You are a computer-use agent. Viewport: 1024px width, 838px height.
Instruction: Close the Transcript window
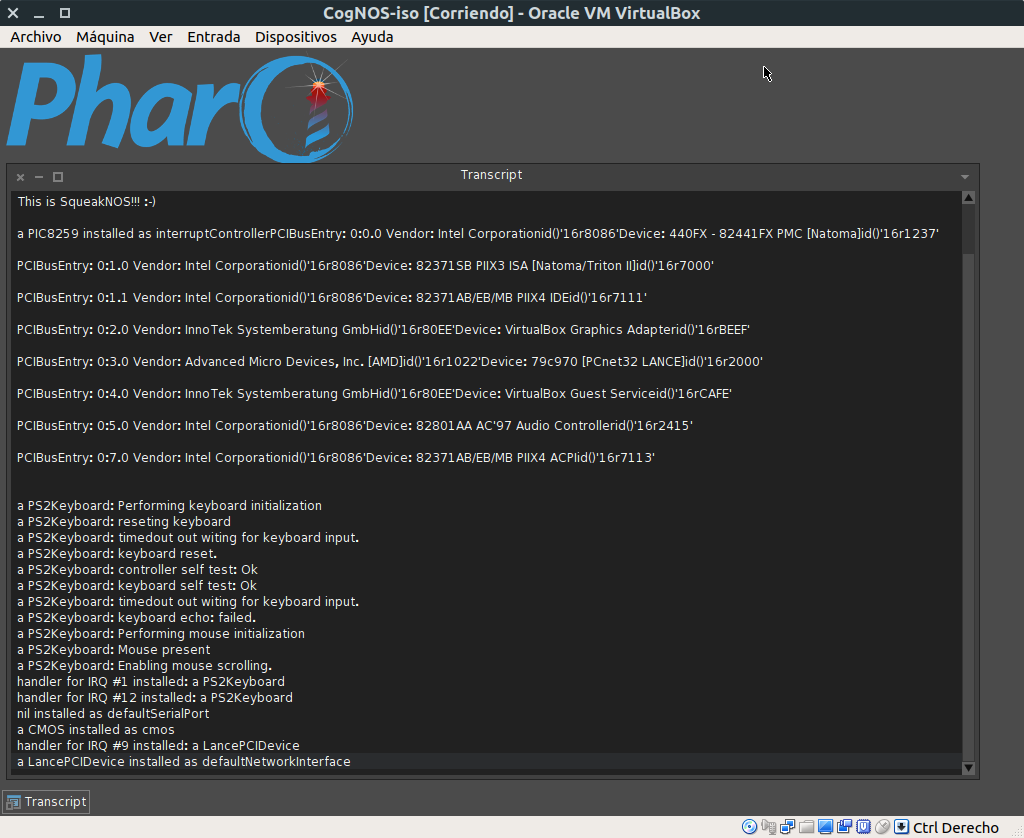coord(20,177)
